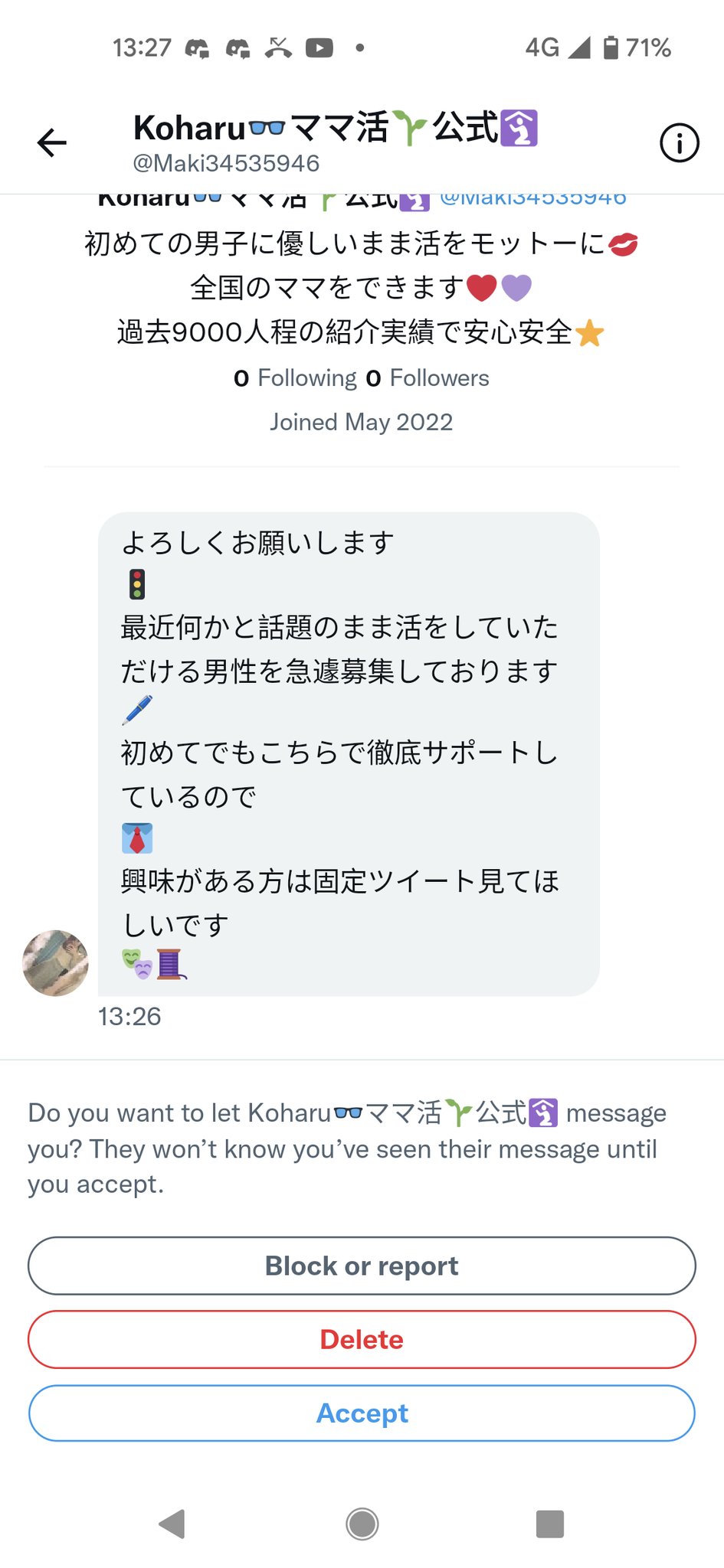Open conversation info icon
The height and width of the screenshot is (1568, 724).
pyautogui.click(x=679, y=142)
